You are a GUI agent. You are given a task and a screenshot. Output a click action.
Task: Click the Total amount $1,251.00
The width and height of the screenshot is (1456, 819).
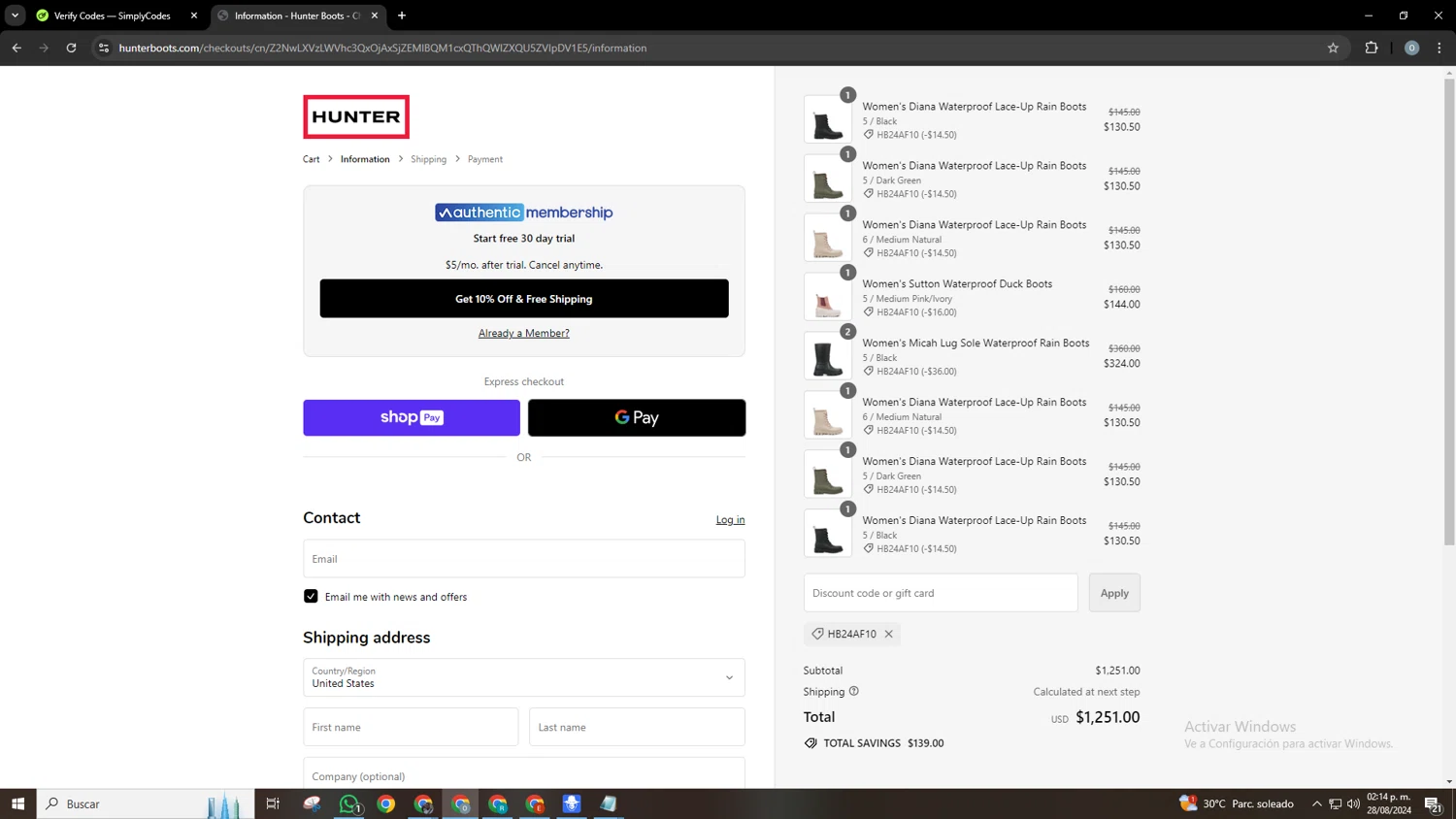[x=1108, y=717]
